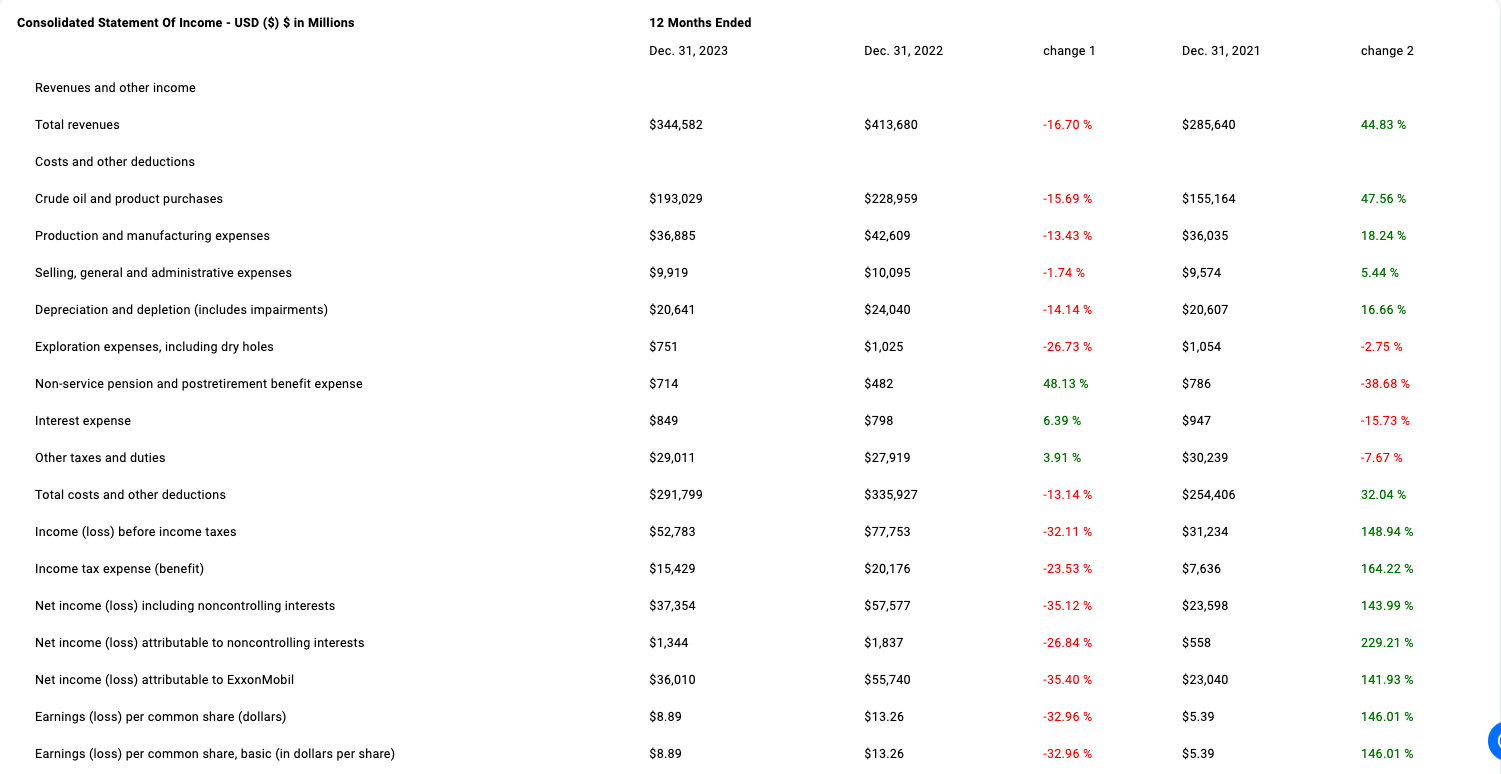Select the "change 2" column header
Viewport: 1501px width, 774px height.
point(1386,51)
